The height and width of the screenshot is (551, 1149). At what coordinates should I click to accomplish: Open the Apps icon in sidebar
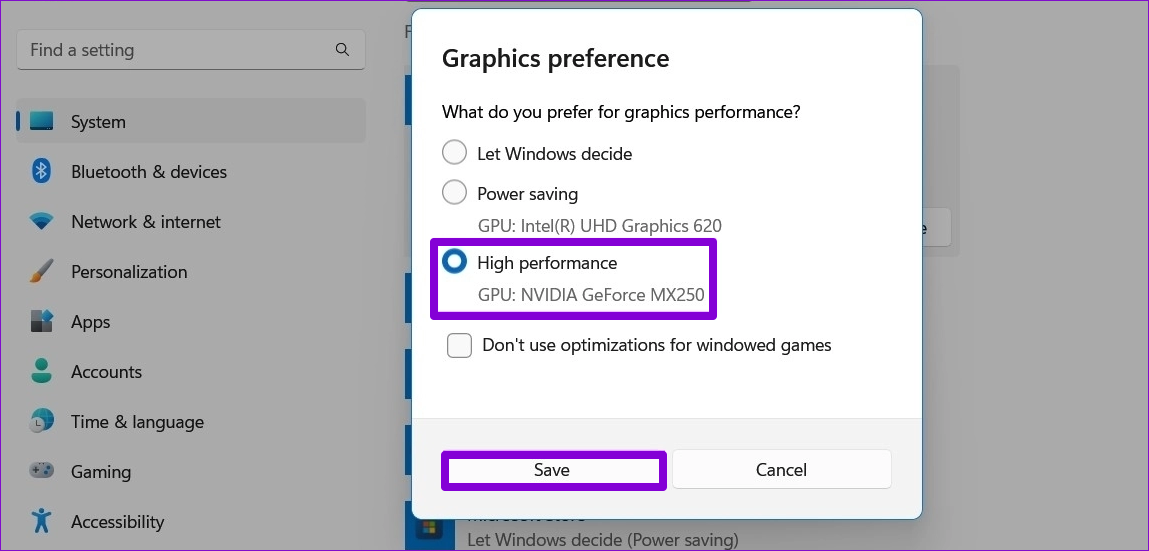tap(42, 322)
